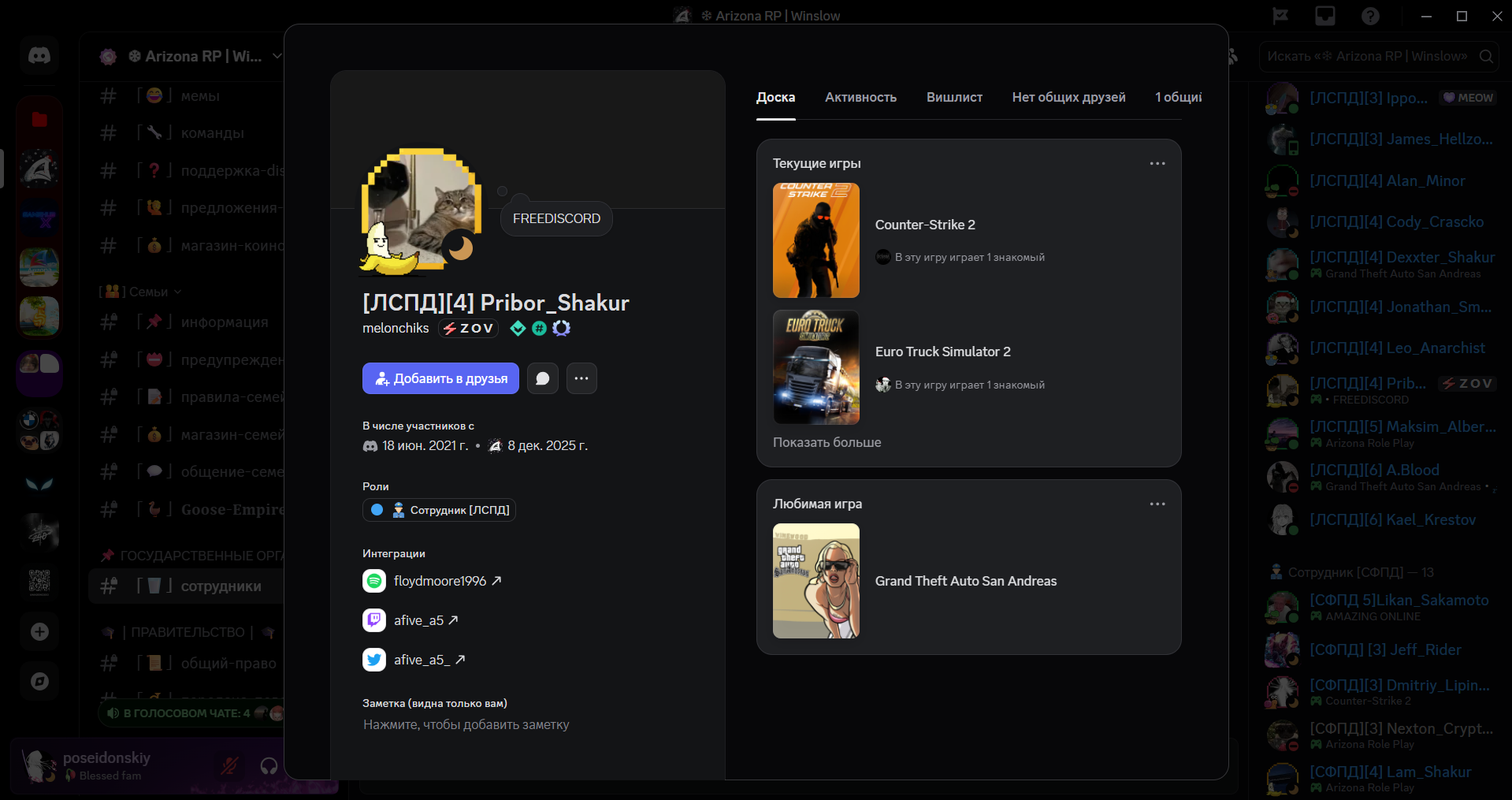Viewport: 1512px width, 800px height.
Task: Open the Counter-Strike 2 game cover
Action: (816, 240)
